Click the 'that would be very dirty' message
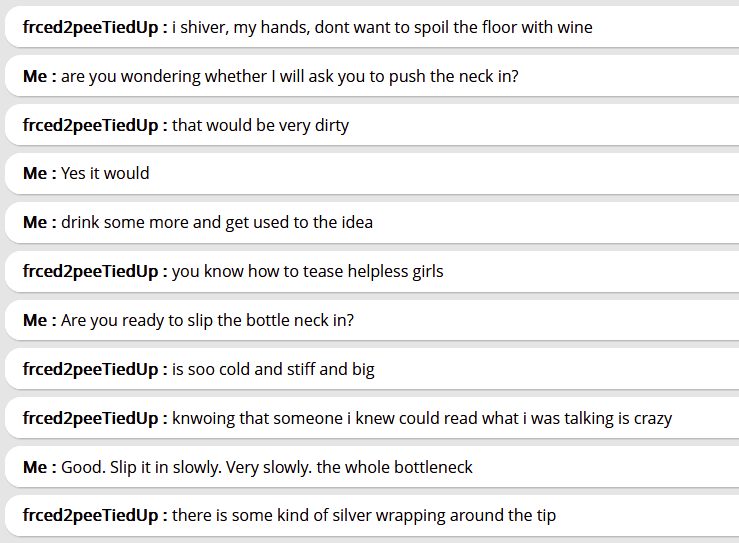 tap(260, 125)
